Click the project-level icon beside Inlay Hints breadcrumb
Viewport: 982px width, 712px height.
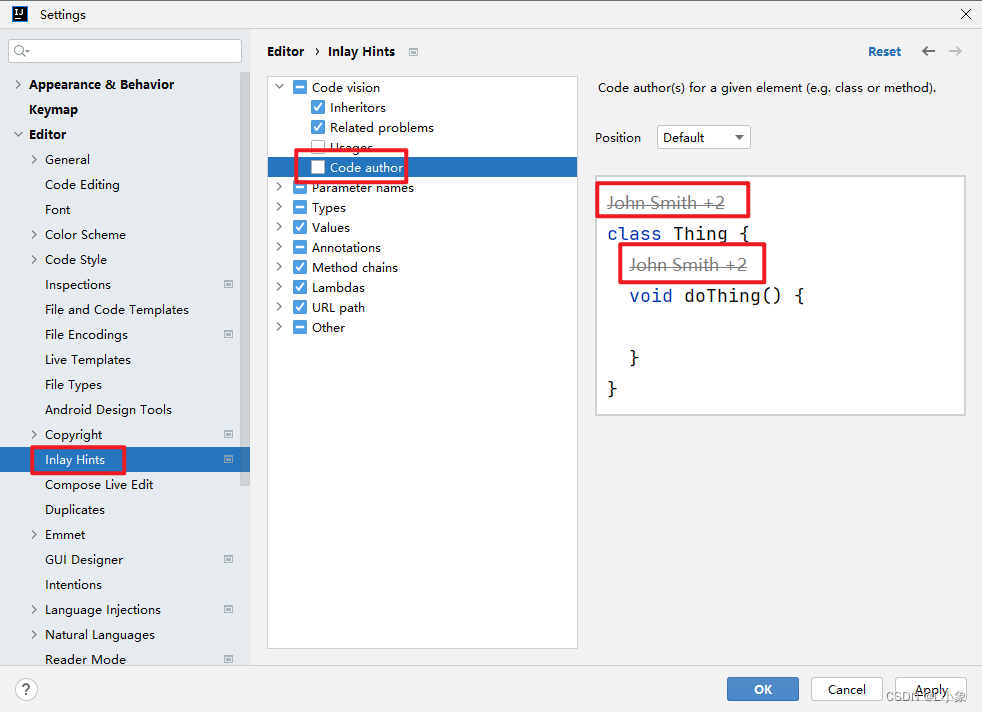413,52
